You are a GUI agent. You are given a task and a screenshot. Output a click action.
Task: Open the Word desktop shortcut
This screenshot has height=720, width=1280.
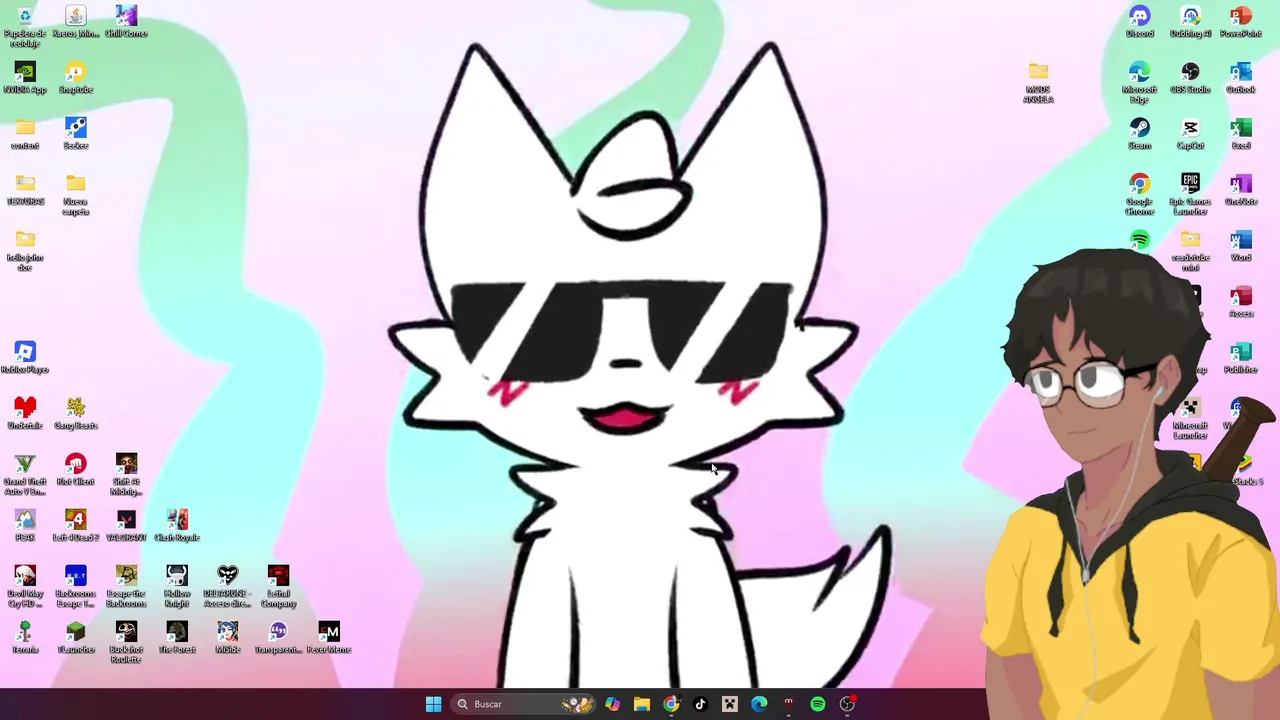pos(1241,246)
